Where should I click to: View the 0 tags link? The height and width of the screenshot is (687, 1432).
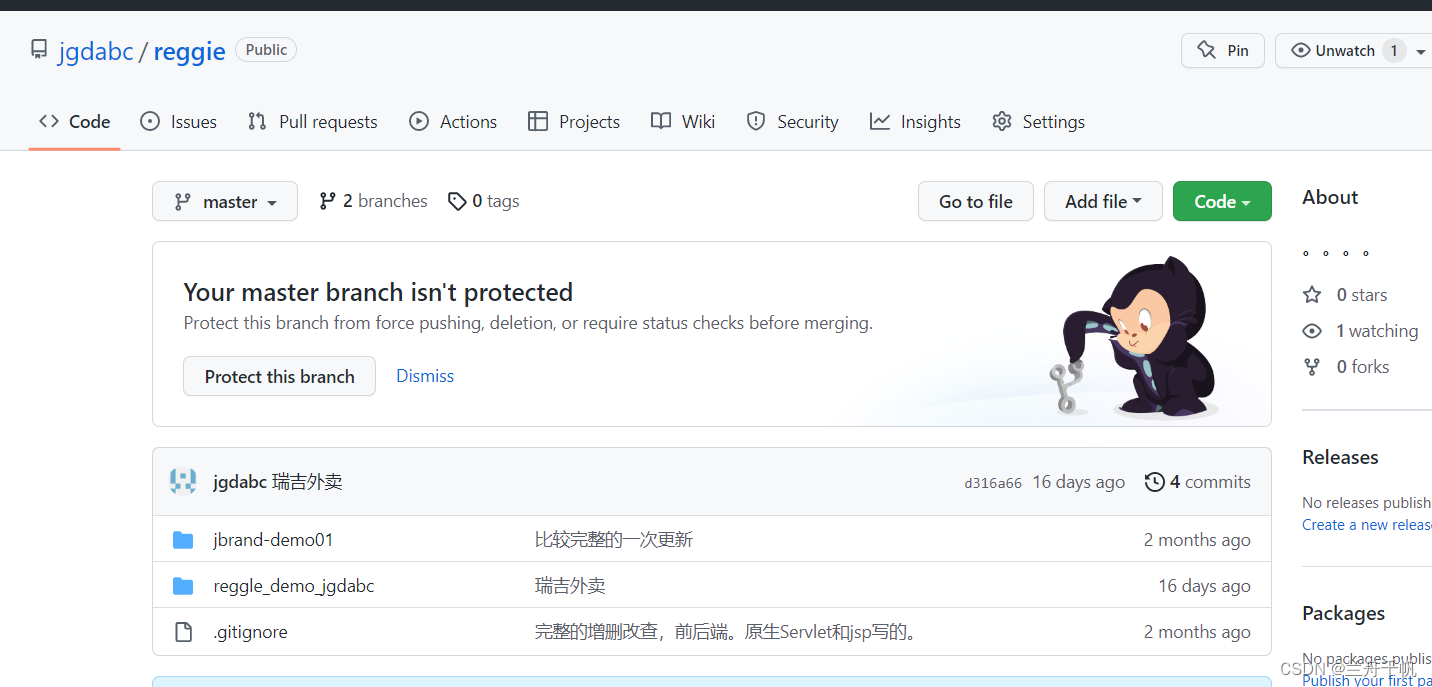point(484,201)
